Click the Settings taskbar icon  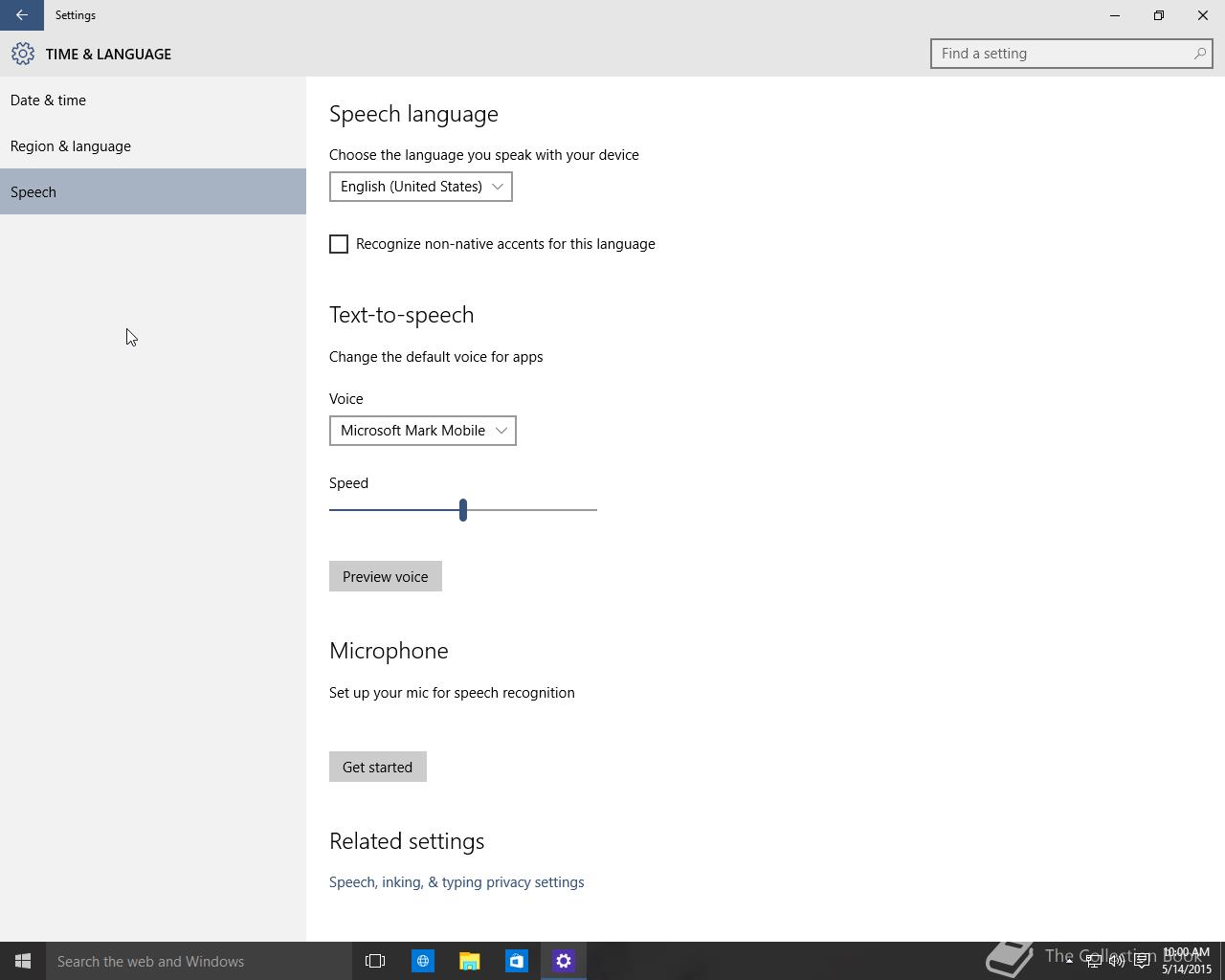(564, 961)
